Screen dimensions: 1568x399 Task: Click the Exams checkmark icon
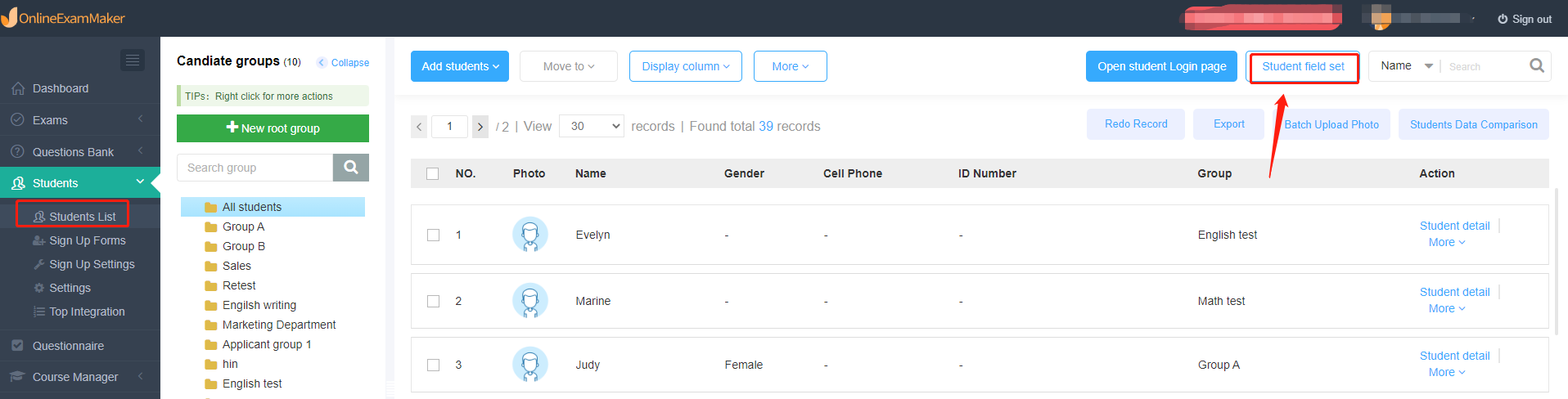click(18, 120)
